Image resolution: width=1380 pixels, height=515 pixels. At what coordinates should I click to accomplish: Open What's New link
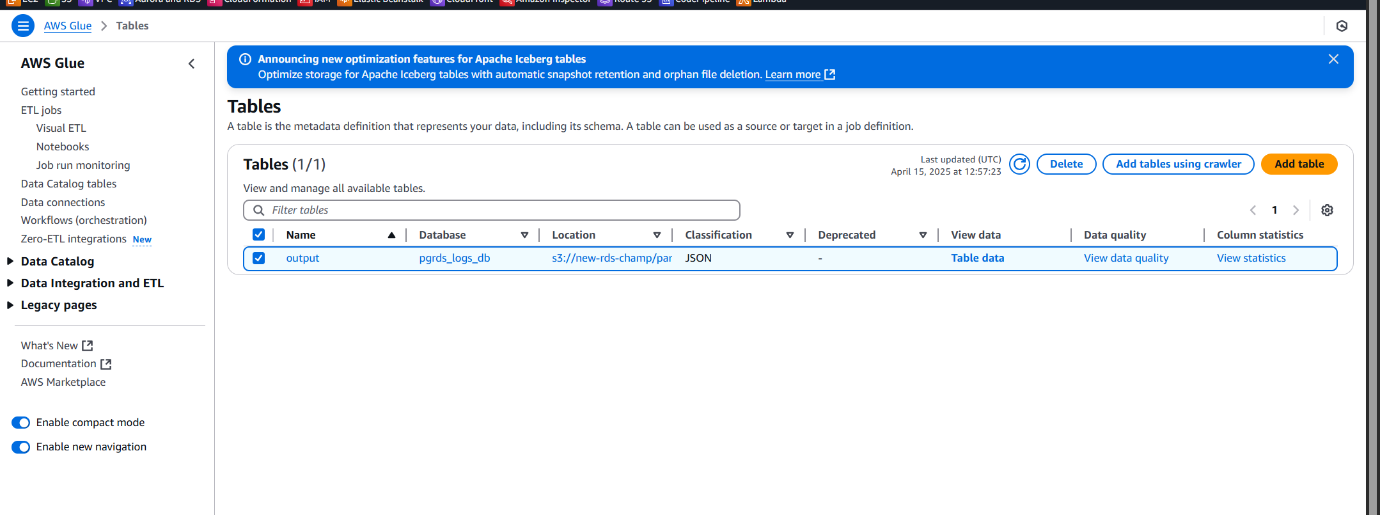click(x=49, y=346)
